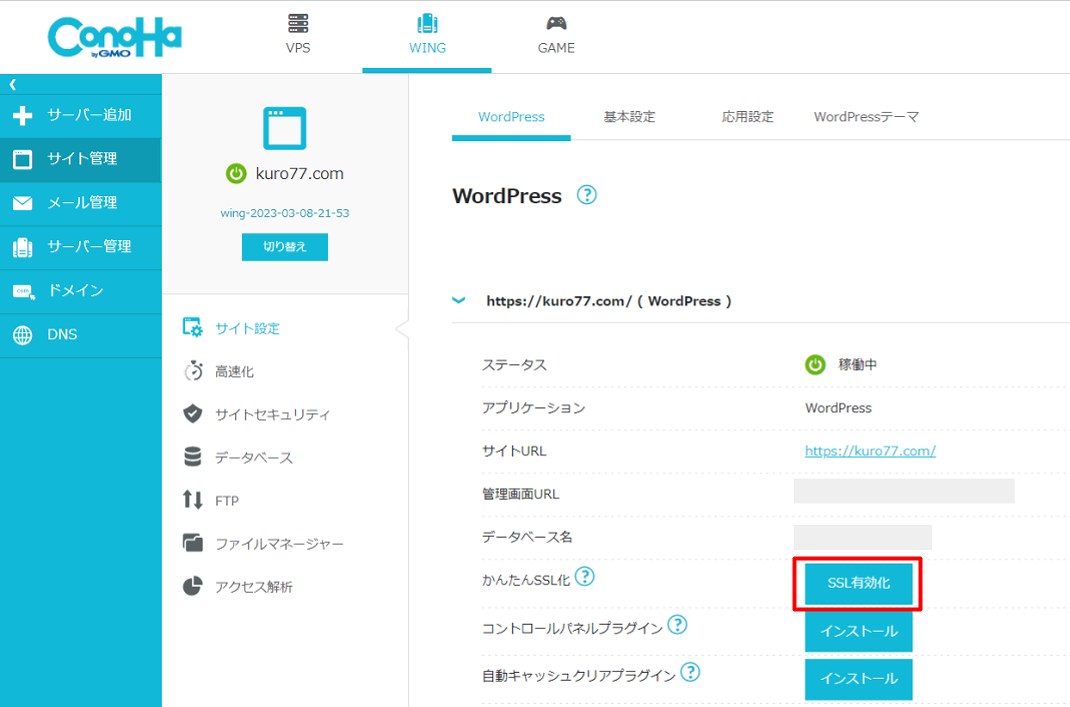
Task: Collapse the https://kuro77.com/ section chevron
Action: (459, 300)
